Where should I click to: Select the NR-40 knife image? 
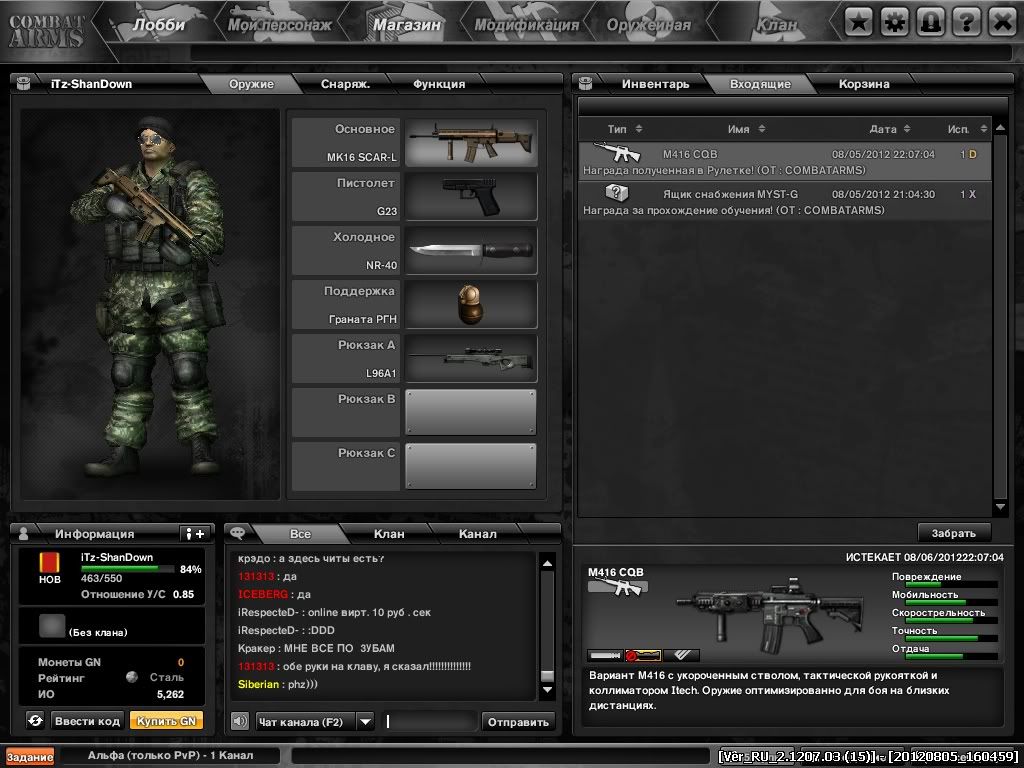tap(471, 250)
